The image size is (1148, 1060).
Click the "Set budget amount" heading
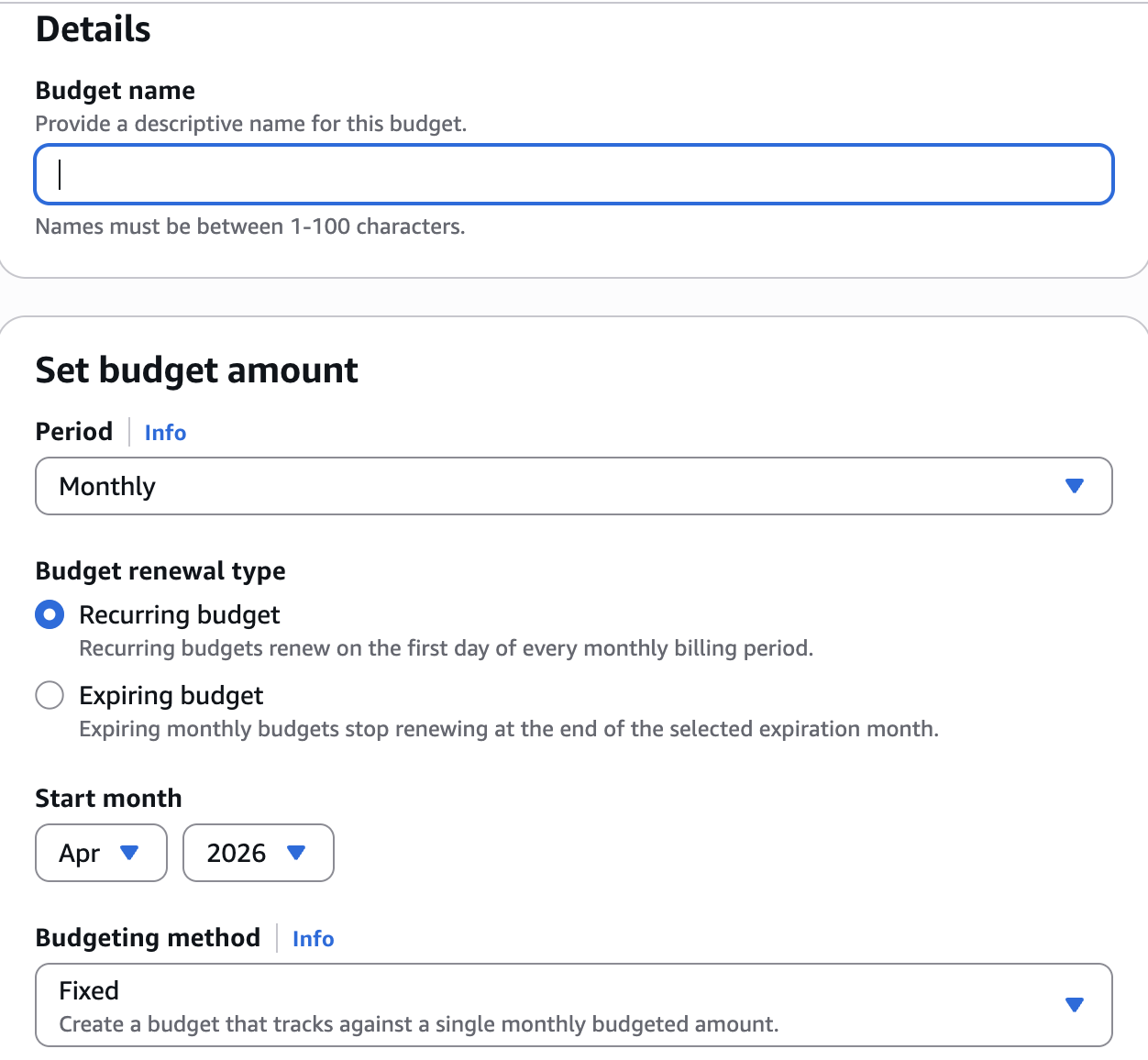(x=196, y=370)
